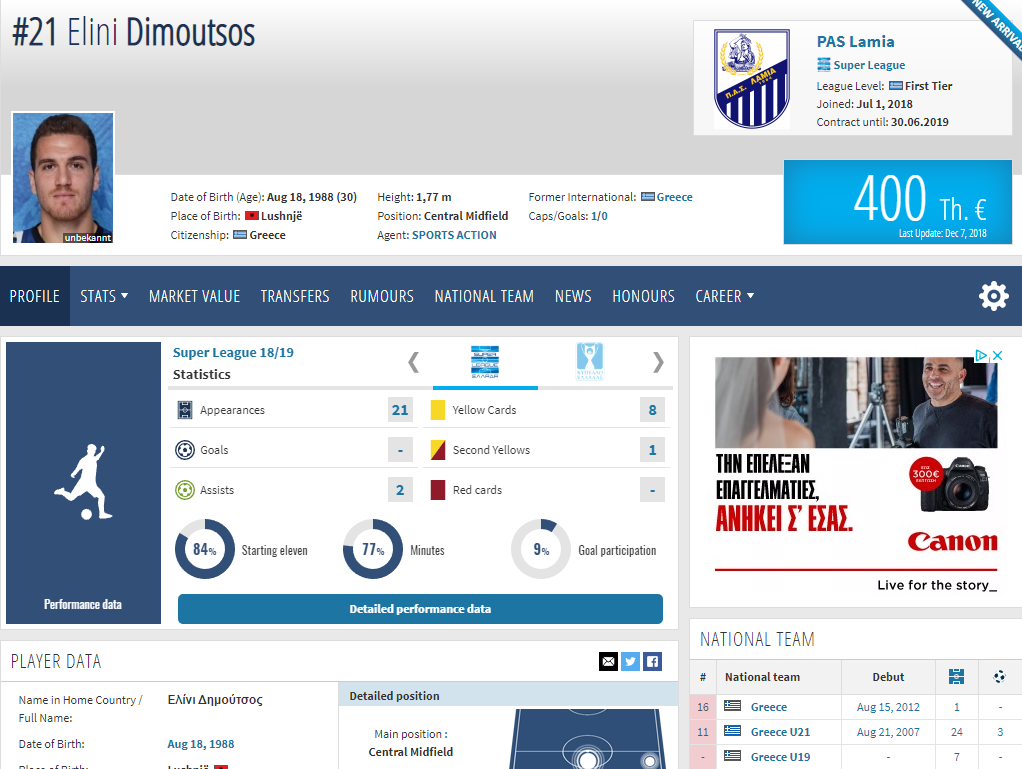Click the player silhouette Performance data icon
The width and height of the screenshot is (1022, 769).
(x=83, y=482)
